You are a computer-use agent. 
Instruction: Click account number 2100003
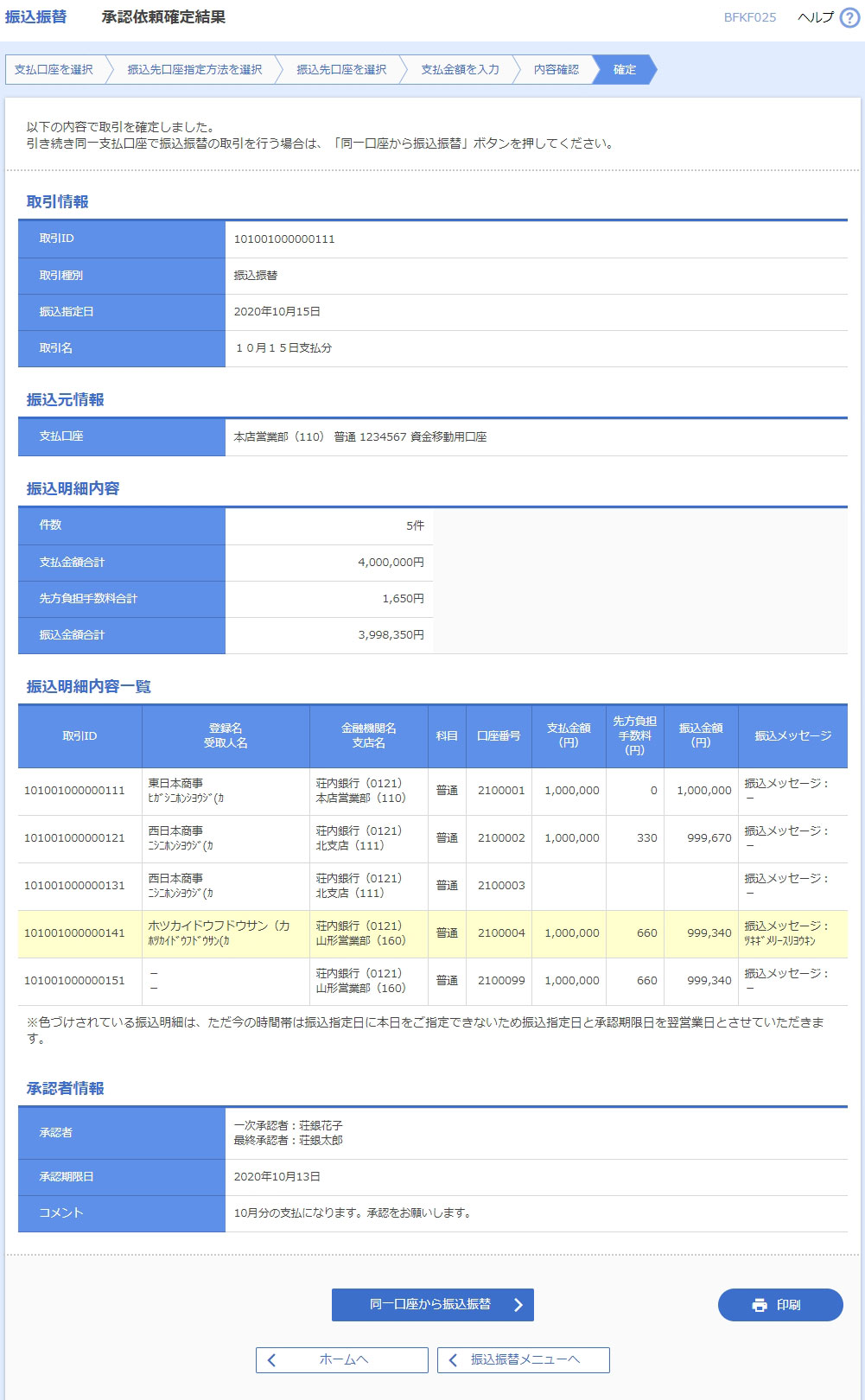click(x=501, y=886)
